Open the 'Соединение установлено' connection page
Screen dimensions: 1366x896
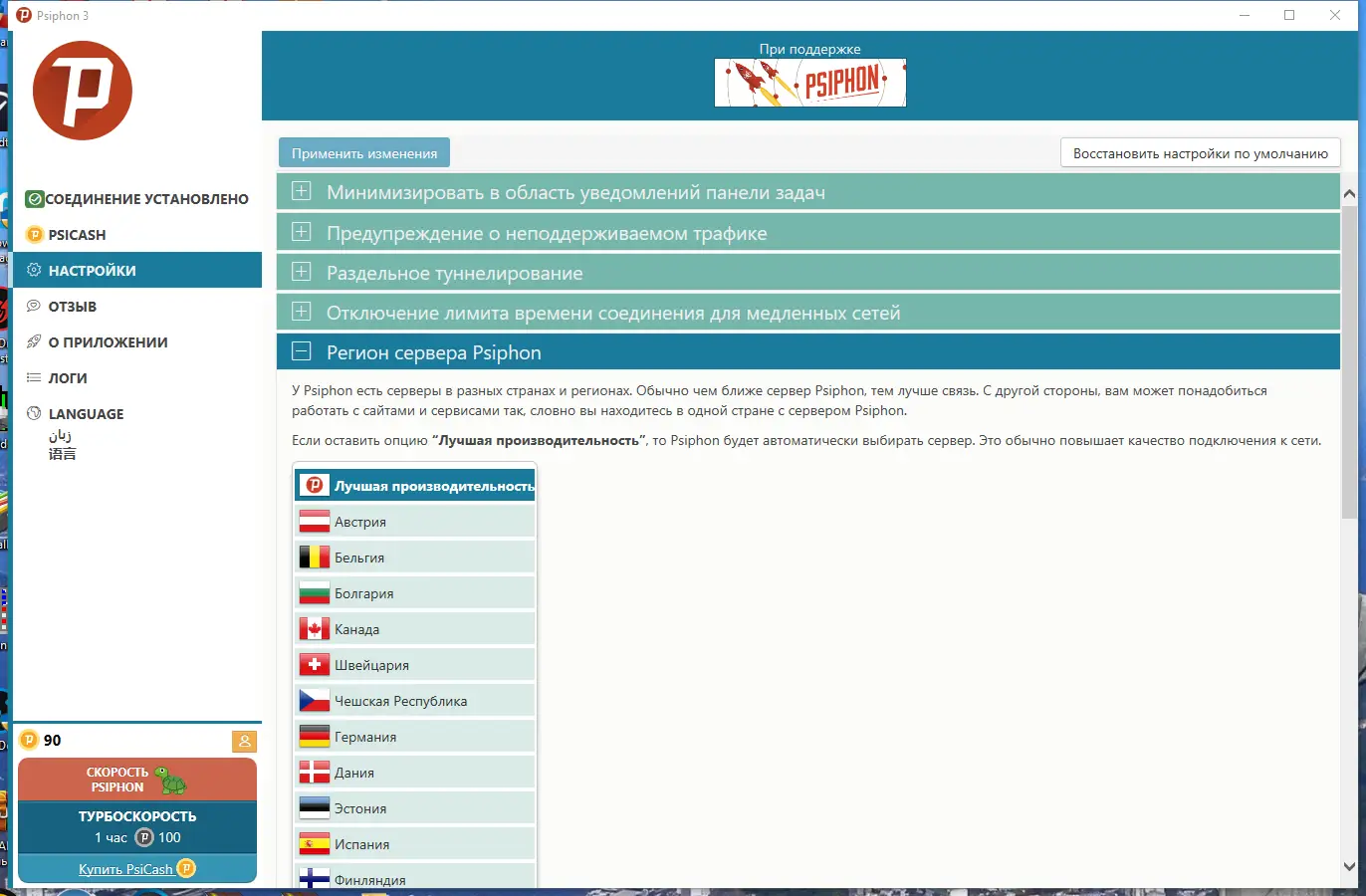coord(137,199)
